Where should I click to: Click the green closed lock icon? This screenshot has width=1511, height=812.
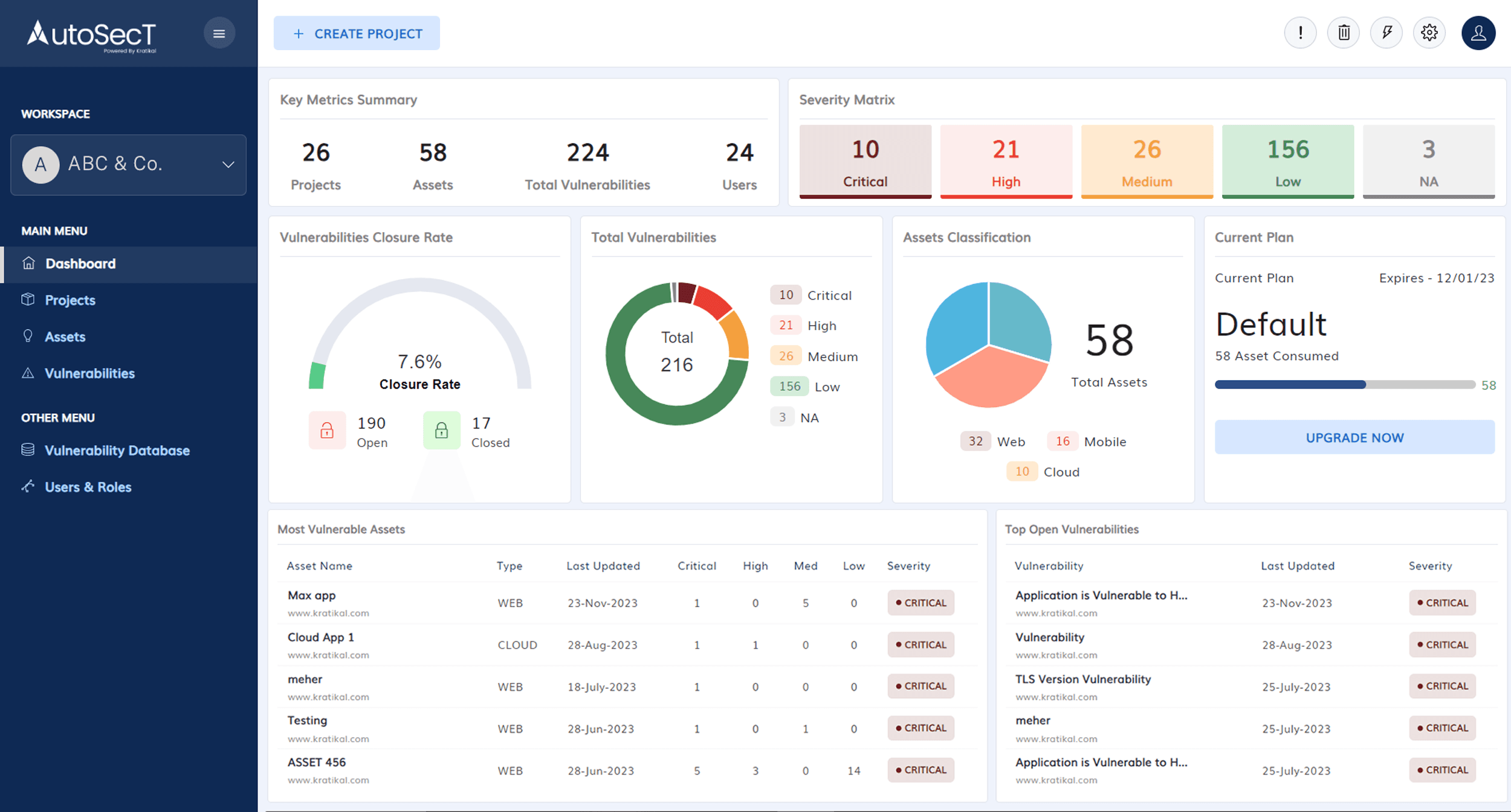pos(441,430)
